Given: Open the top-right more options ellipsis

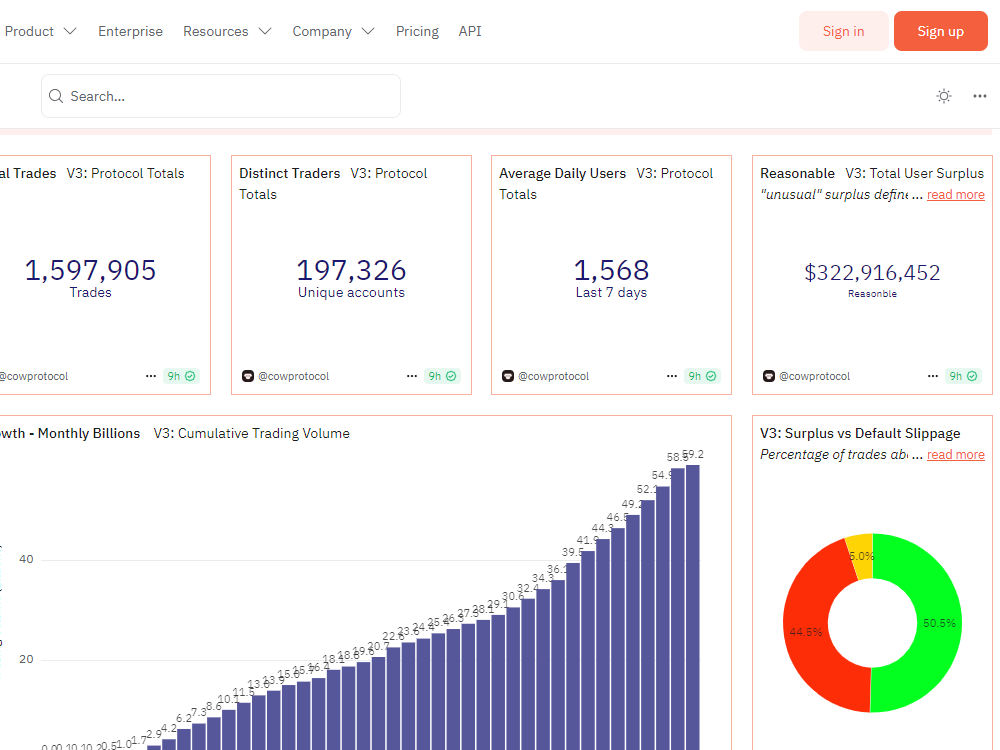Looking at the screenshot, I should point(980,96).
